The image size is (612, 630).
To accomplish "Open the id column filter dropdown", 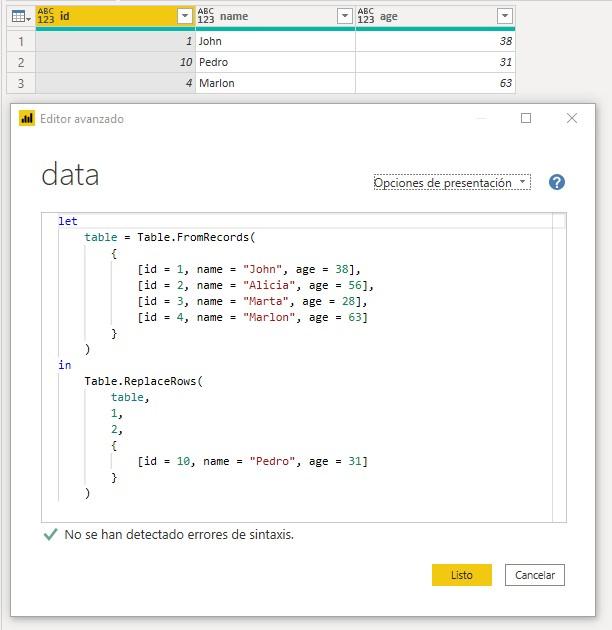I will click(185, 16).
